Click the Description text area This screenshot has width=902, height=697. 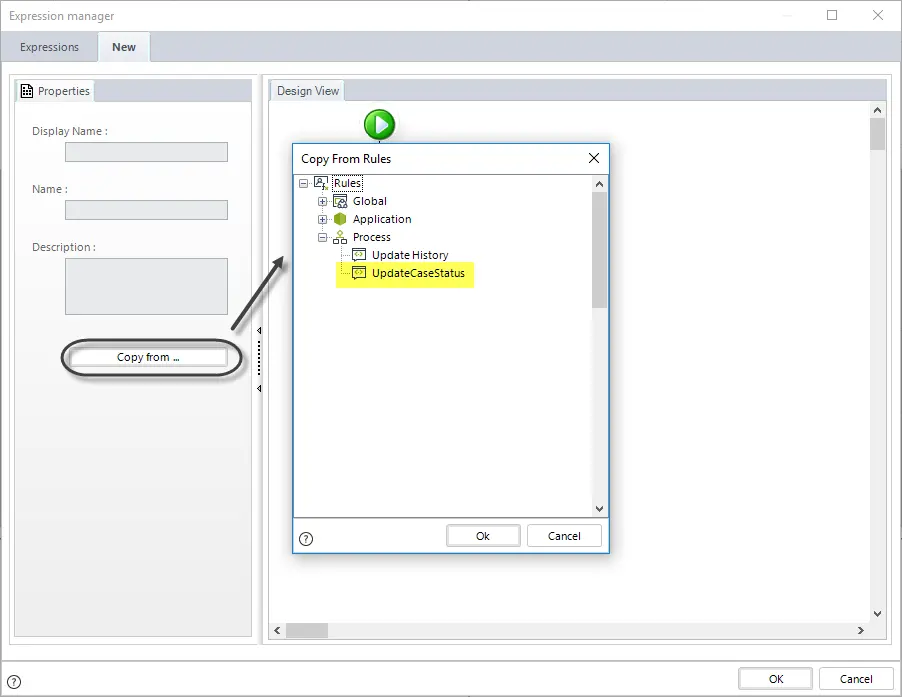(146, 286)
